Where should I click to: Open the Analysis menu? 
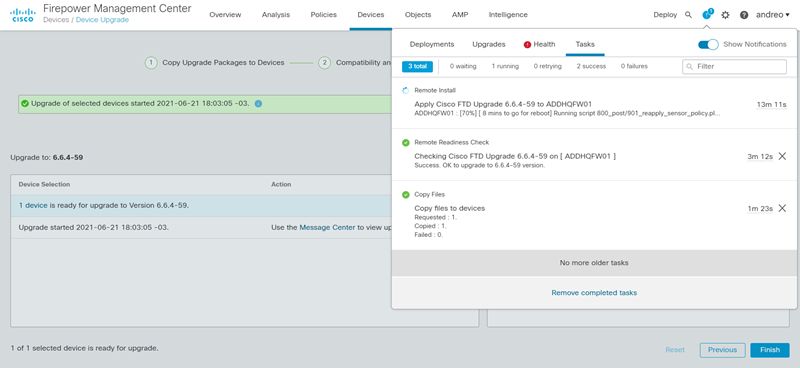pyautogui.click(x=276, y=15)
